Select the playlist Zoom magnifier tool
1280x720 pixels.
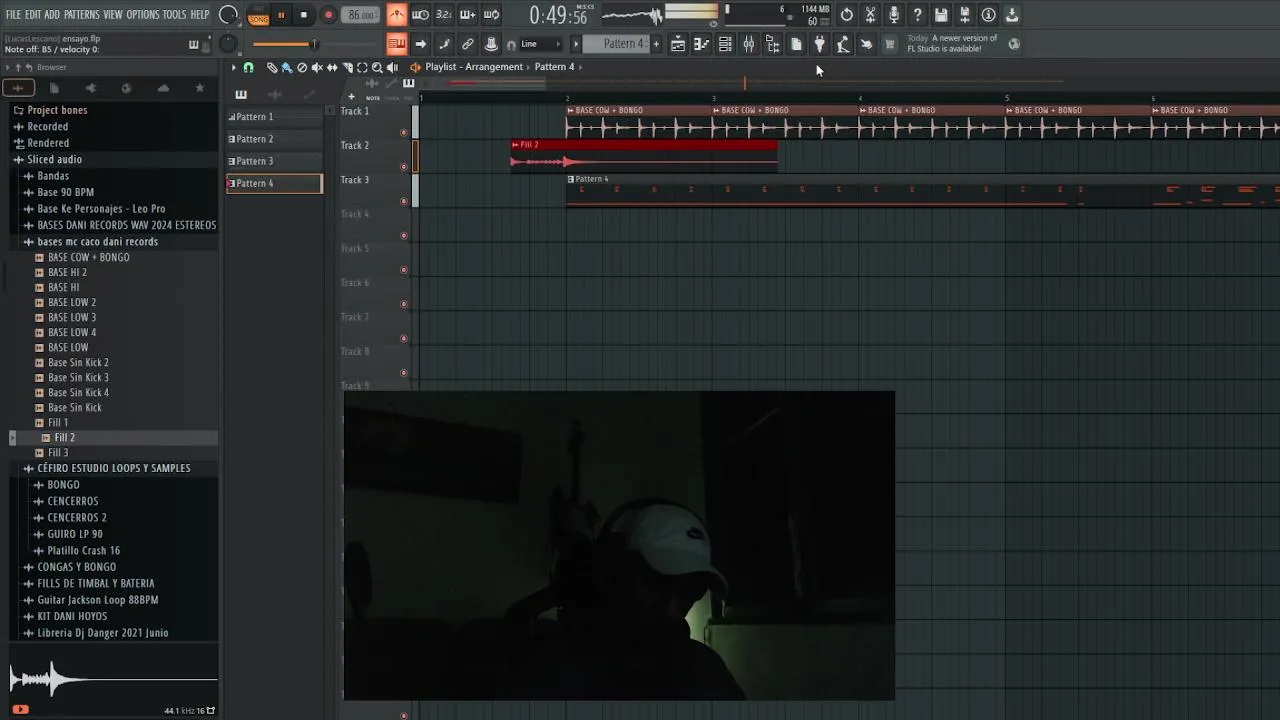point(377,67)
